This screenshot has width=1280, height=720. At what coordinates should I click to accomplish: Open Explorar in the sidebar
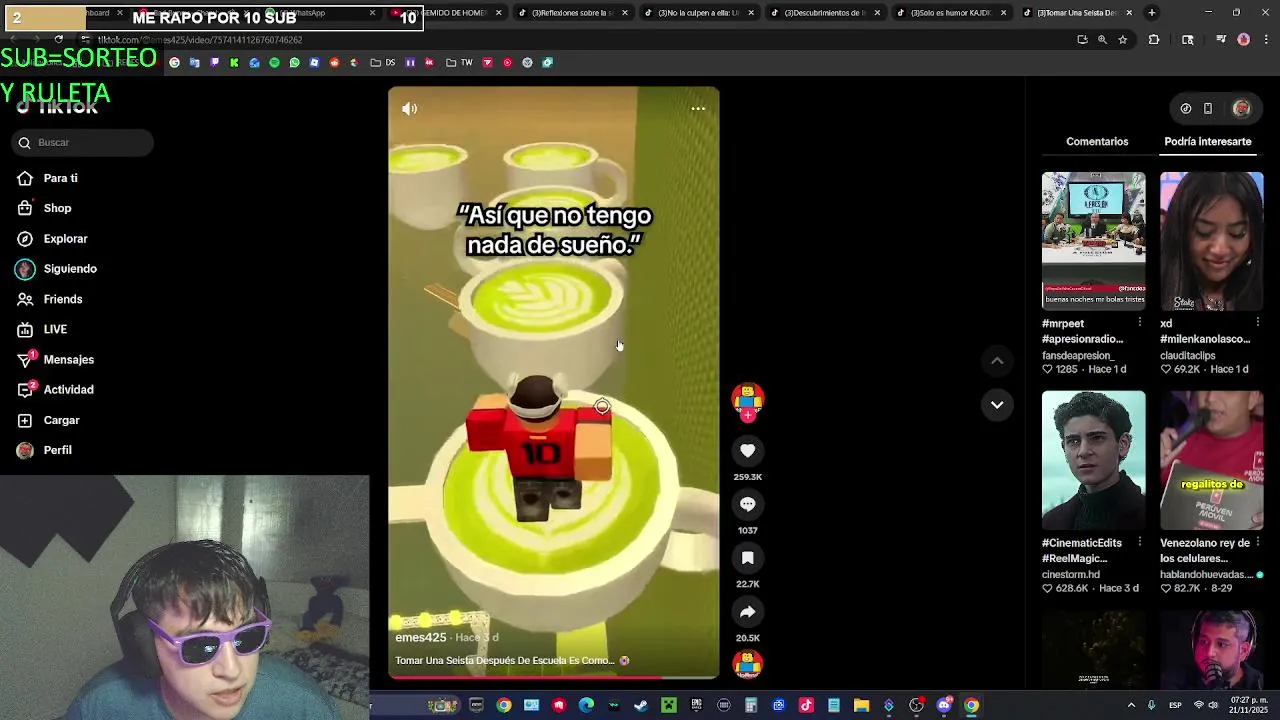65,239
